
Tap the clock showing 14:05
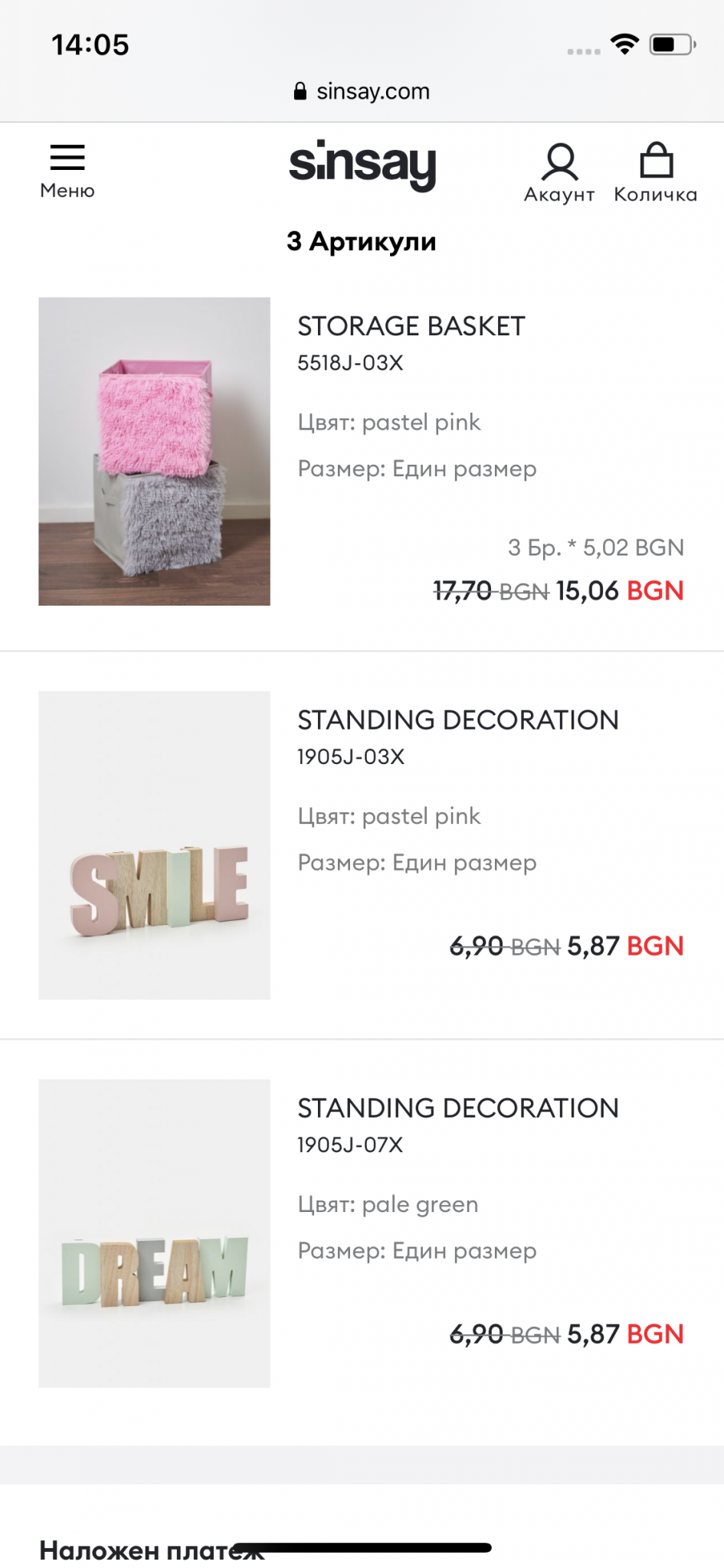coord(90,44)
